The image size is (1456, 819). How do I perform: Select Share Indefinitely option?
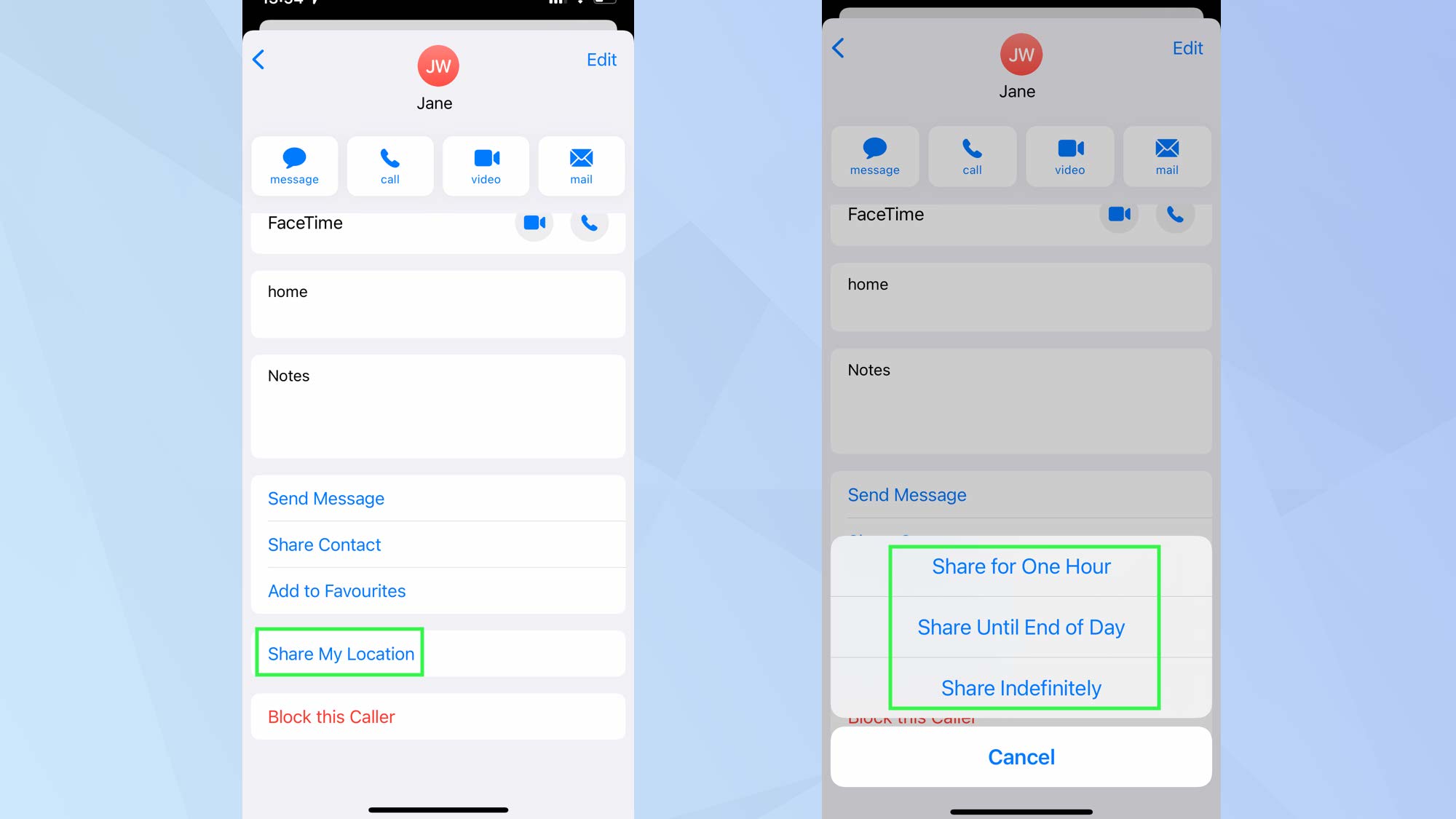tap(1021, 688)
